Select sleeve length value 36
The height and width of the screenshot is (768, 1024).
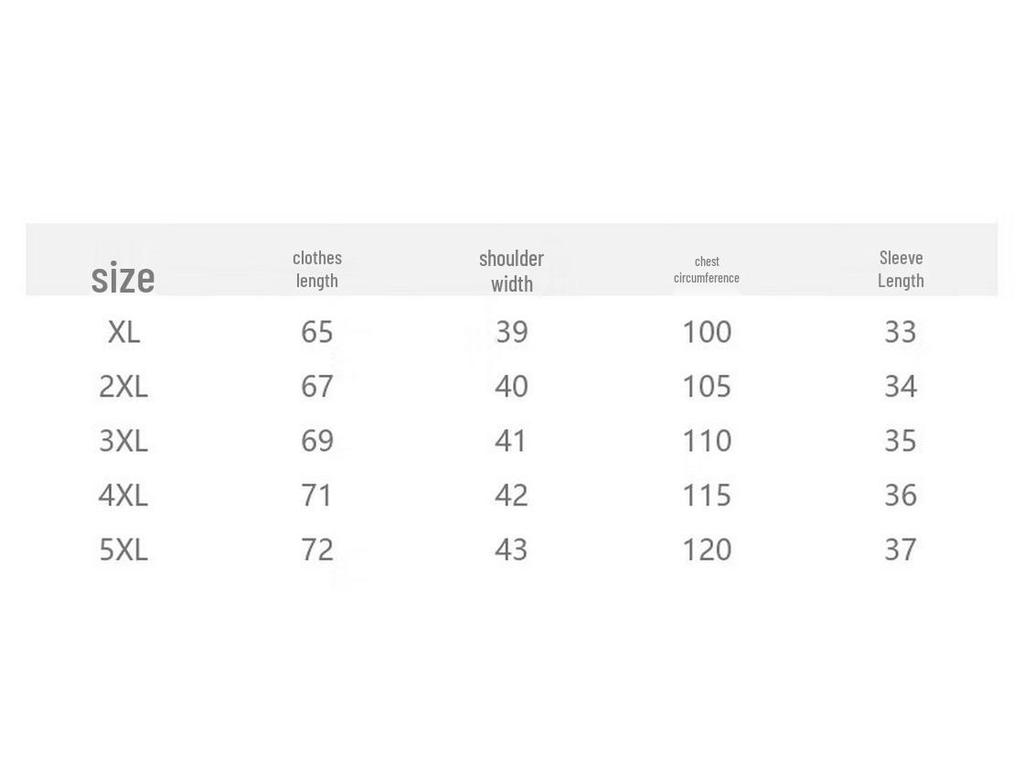pyautogui.click(x=900, y=495)
